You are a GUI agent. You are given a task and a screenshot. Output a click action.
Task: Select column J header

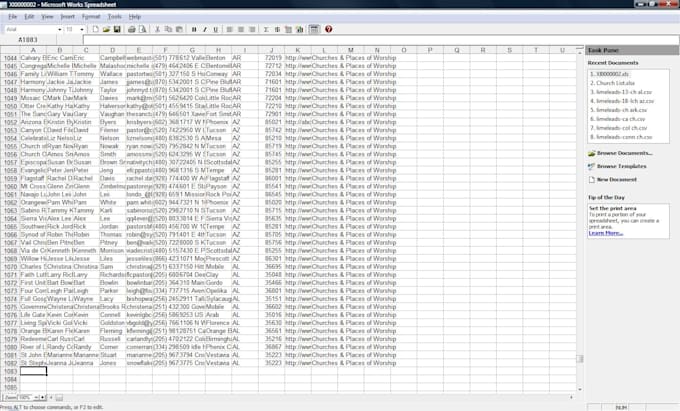point(271,50)
